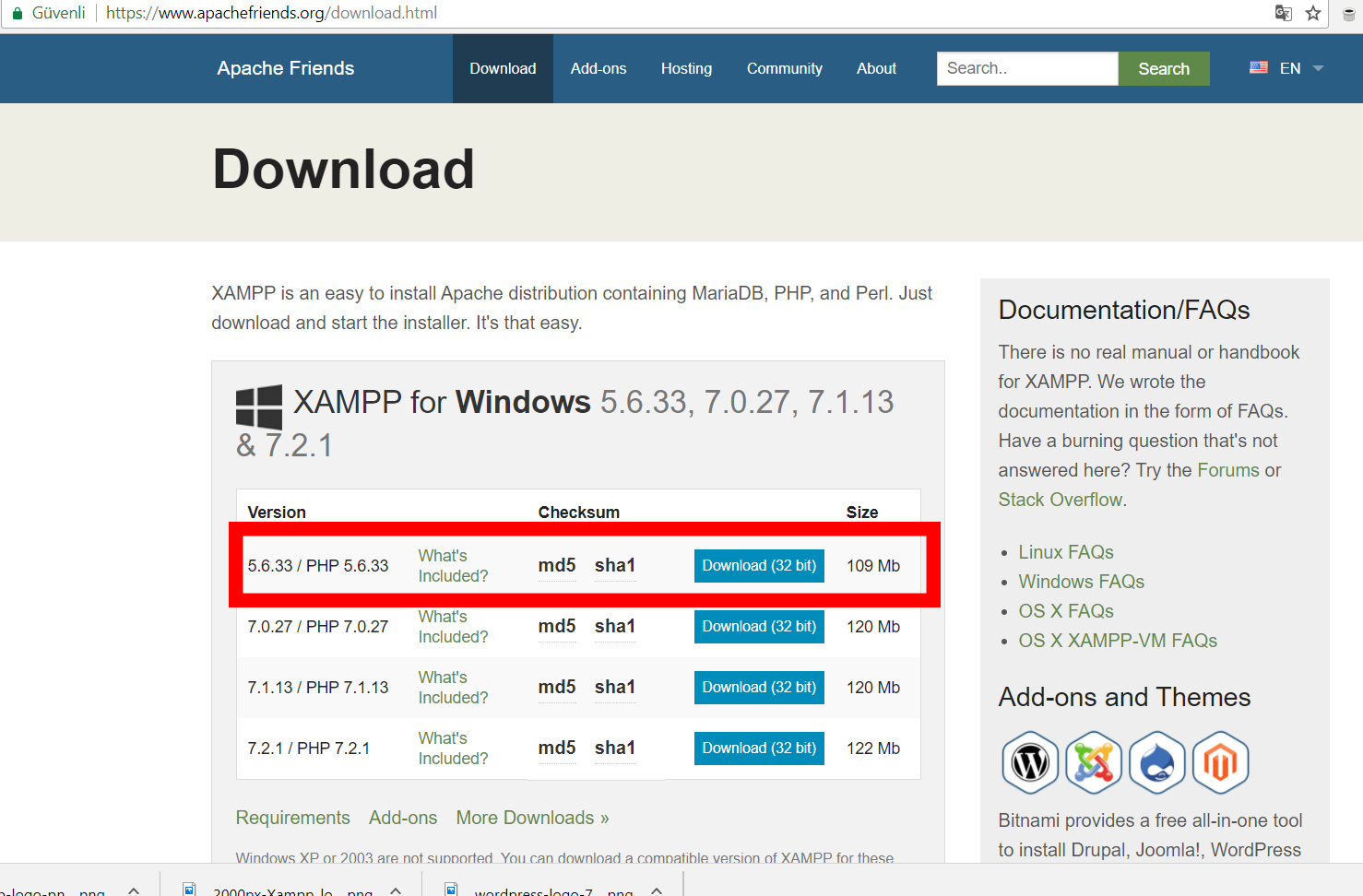Show md5 checksum for 7.1.13

point(557,688)
